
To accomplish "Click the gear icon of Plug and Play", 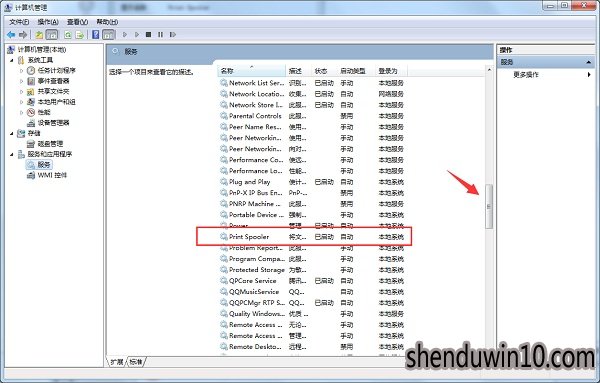I will (224, 182).
